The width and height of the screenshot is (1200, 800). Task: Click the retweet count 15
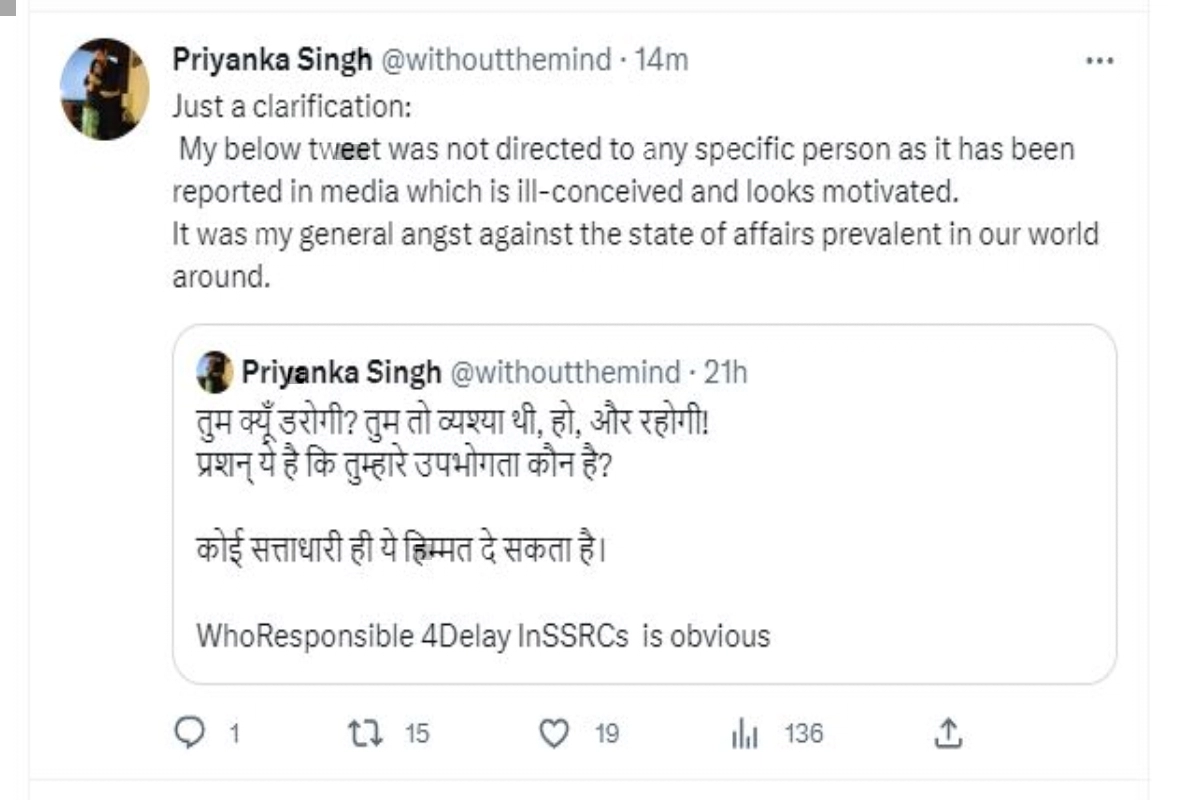[417, 734]
